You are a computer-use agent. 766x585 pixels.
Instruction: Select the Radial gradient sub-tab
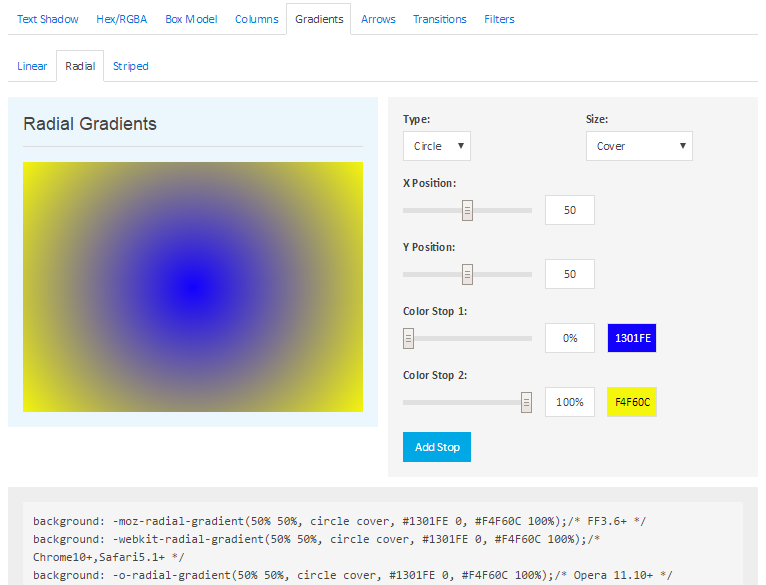(80, 66)
